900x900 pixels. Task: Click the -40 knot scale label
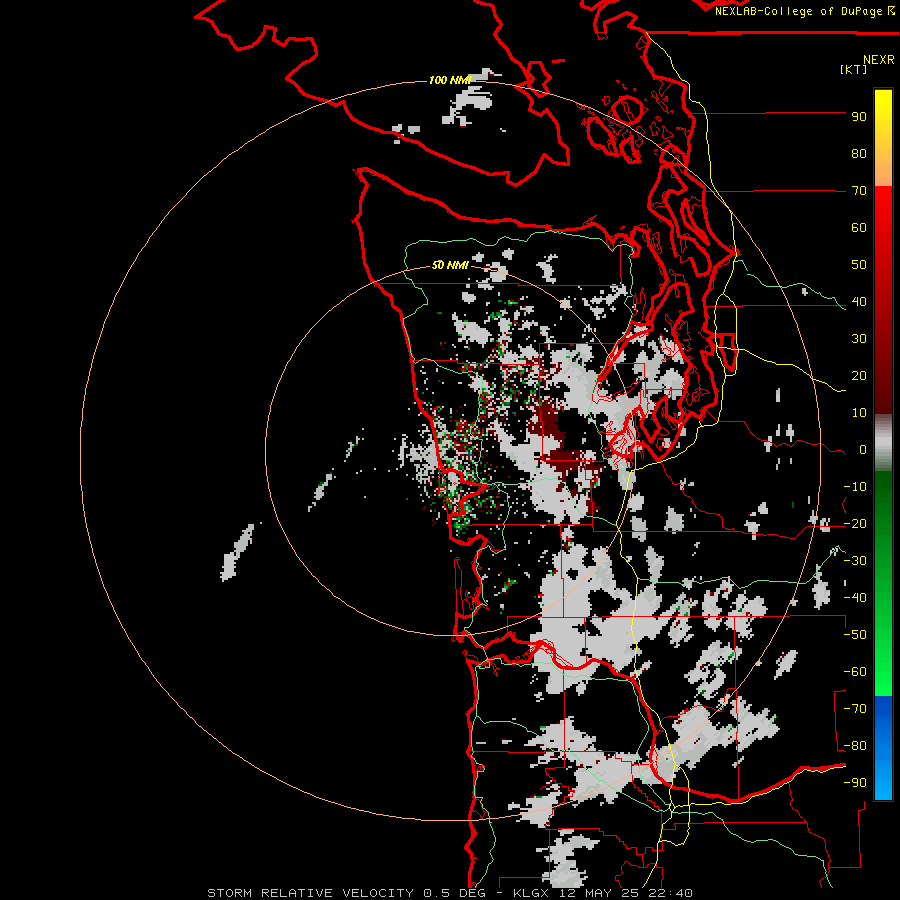pyautogui.click(x=855, y=598)
